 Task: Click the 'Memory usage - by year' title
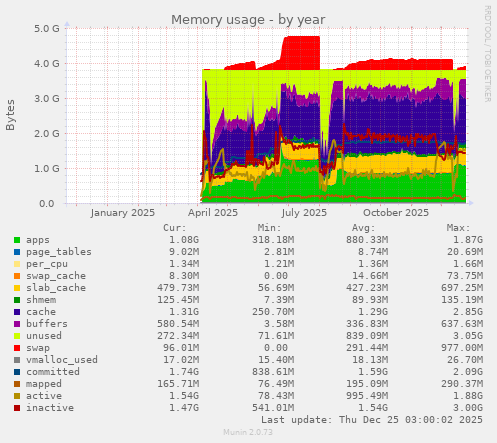248,20
